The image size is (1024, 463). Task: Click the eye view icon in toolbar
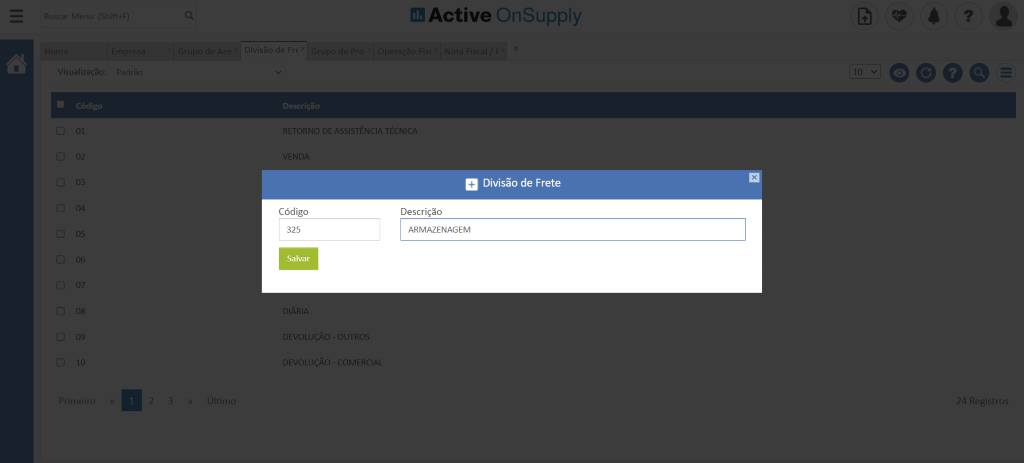pos(900,72)
